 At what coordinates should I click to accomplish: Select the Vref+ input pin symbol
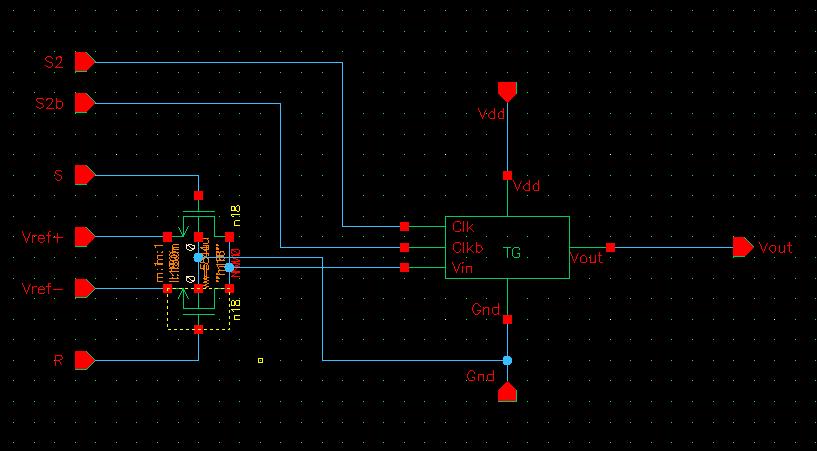point(85,236)
